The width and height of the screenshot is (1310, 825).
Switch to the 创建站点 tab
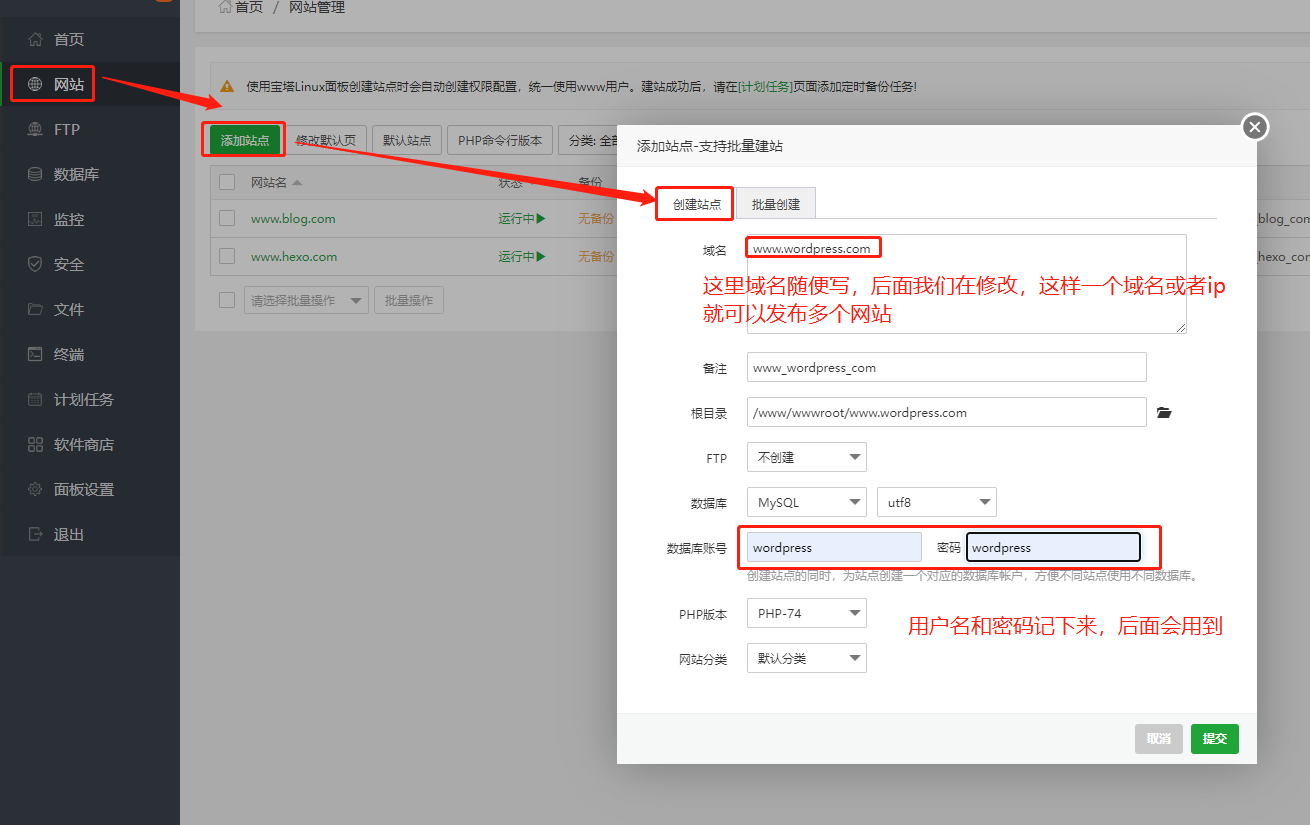click(696, 204)
